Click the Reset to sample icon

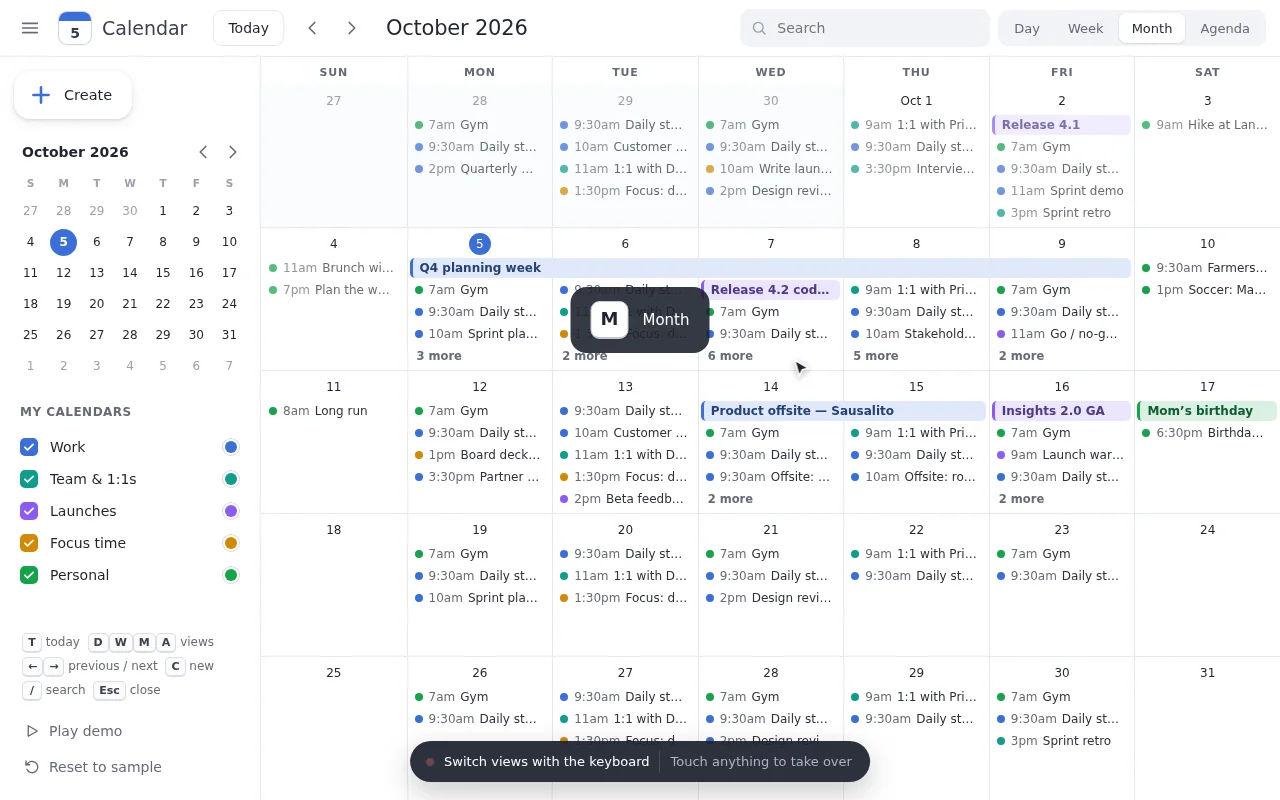32,767
